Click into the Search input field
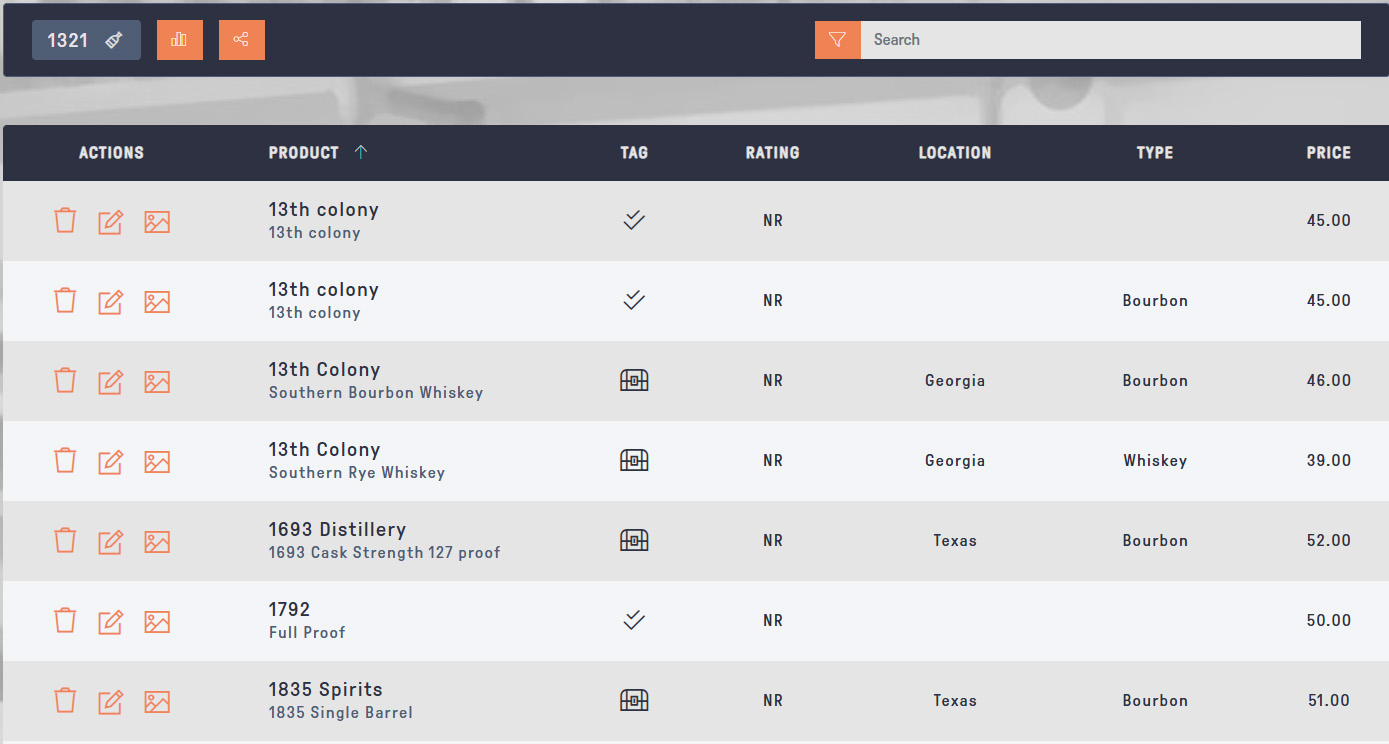1389x744 pixels. tap(1110, 40)
